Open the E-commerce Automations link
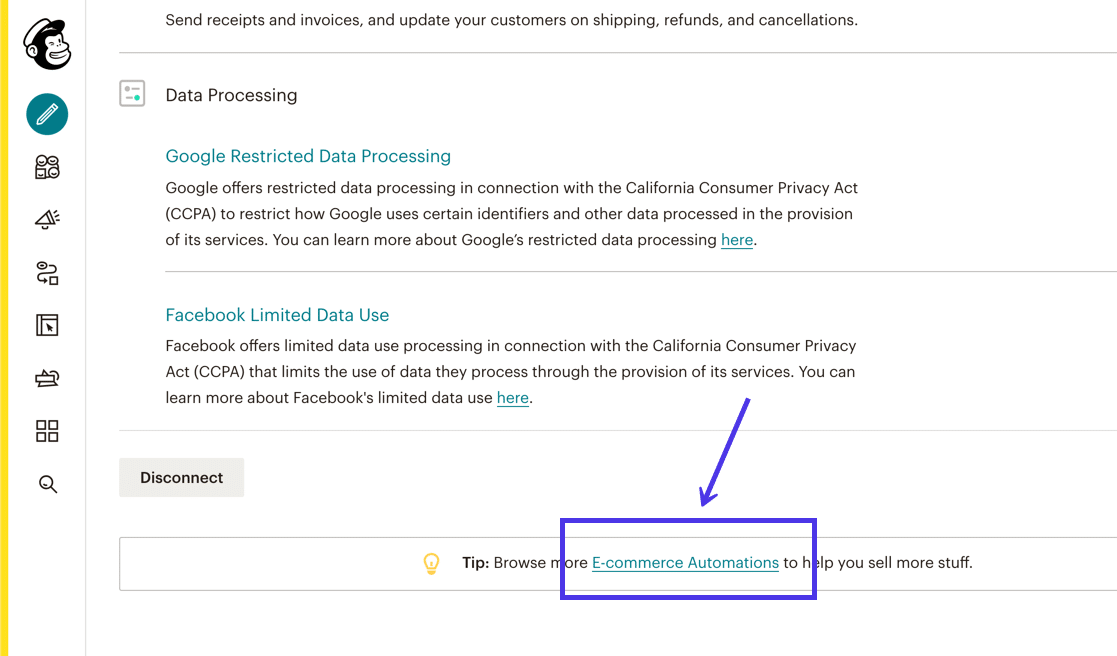 [x=685, y=563]
